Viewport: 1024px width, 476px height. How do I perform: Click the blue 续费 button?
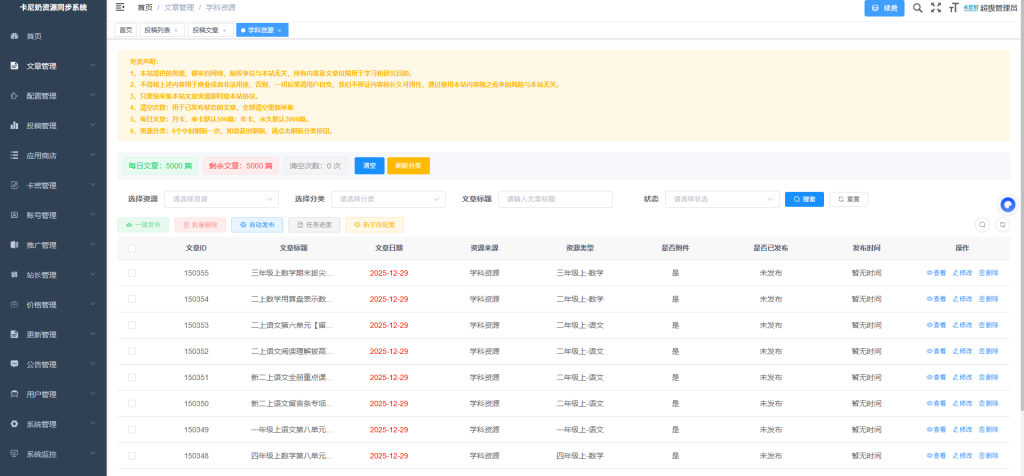884,8
